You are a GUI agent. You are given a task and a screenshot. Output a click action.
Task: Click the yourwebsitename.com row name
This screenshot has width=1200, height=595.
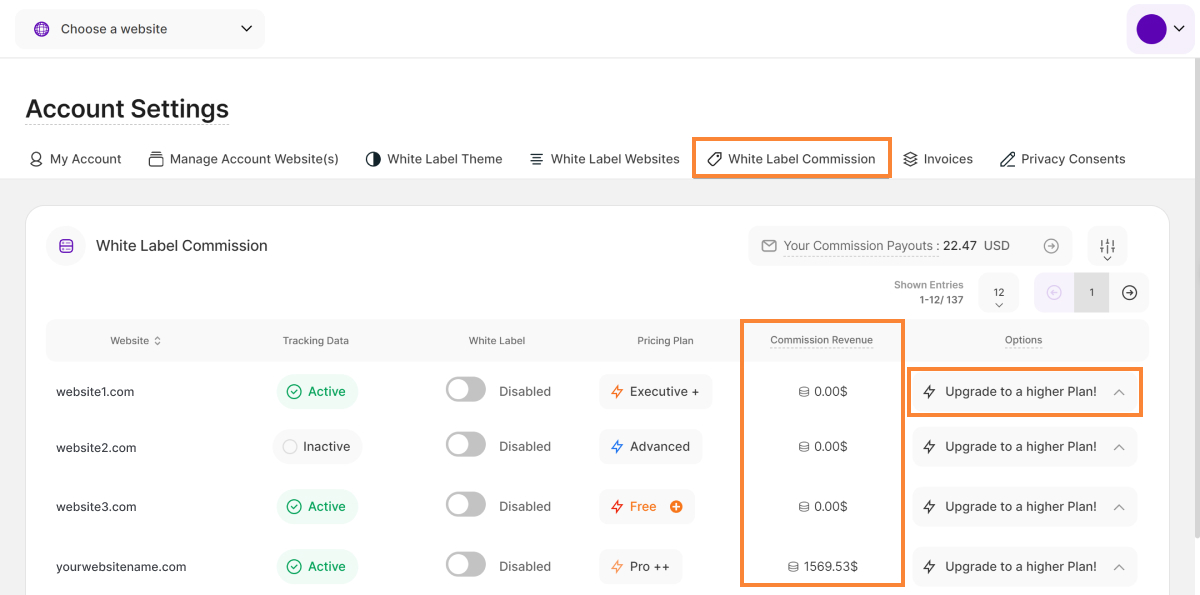click(121, 567)
